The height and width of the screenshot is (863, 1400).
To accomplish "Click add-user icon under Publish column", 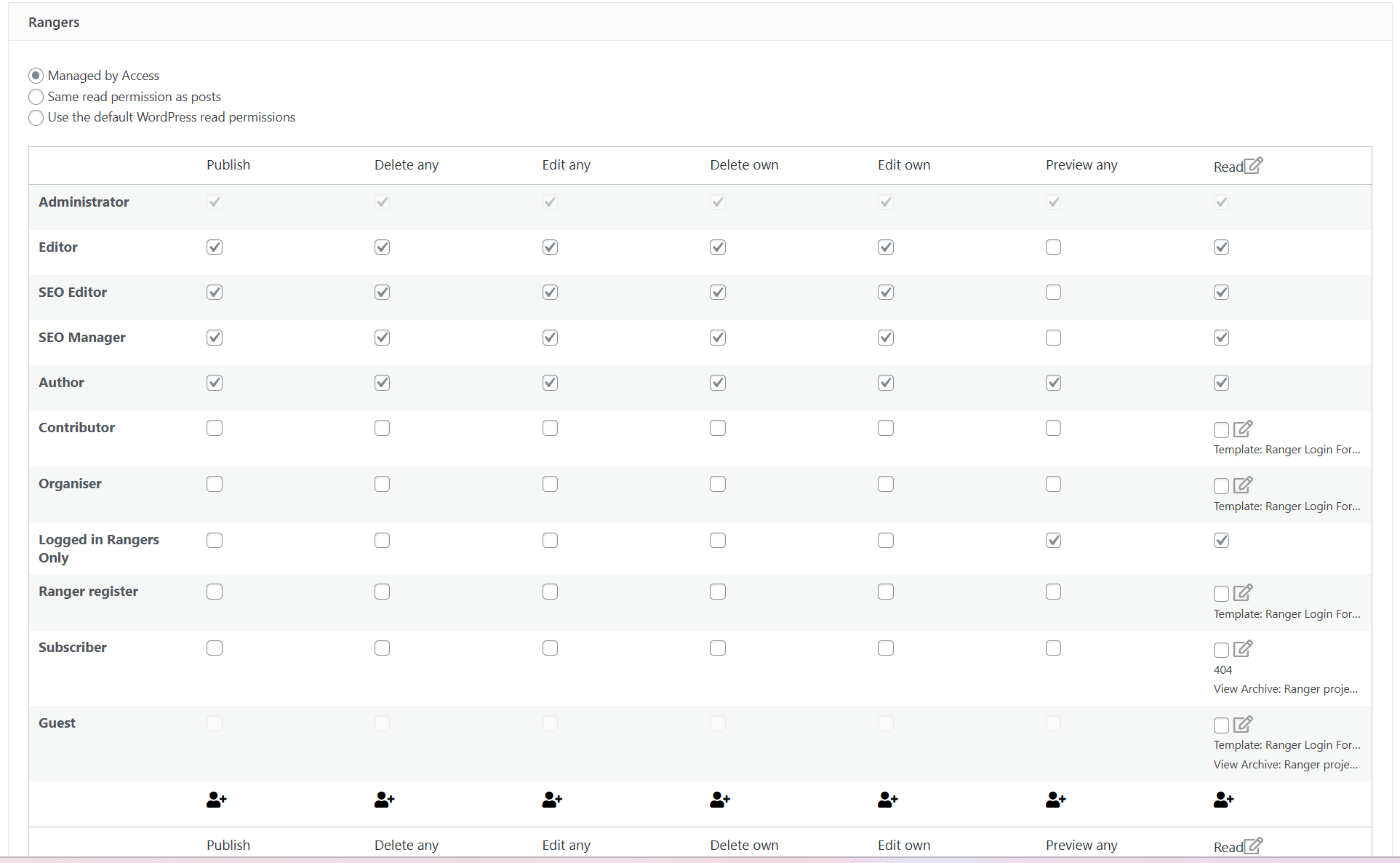I will [216, 800].
